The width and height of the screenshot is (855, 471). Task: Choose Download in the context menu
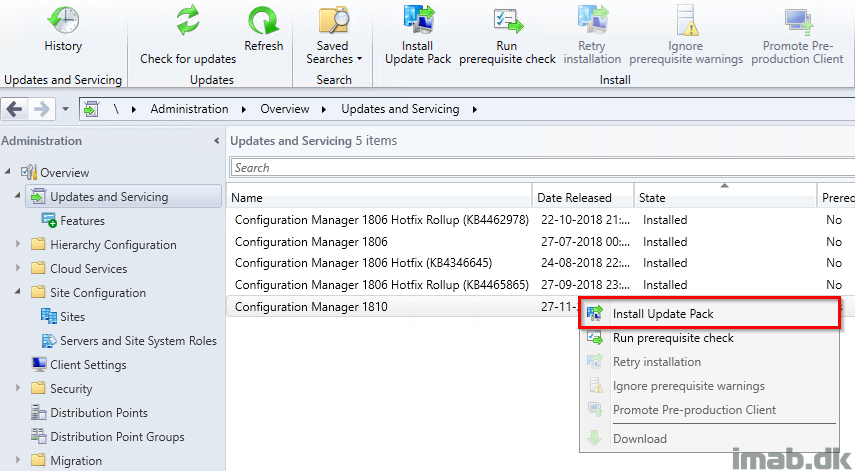coord(709,438)
